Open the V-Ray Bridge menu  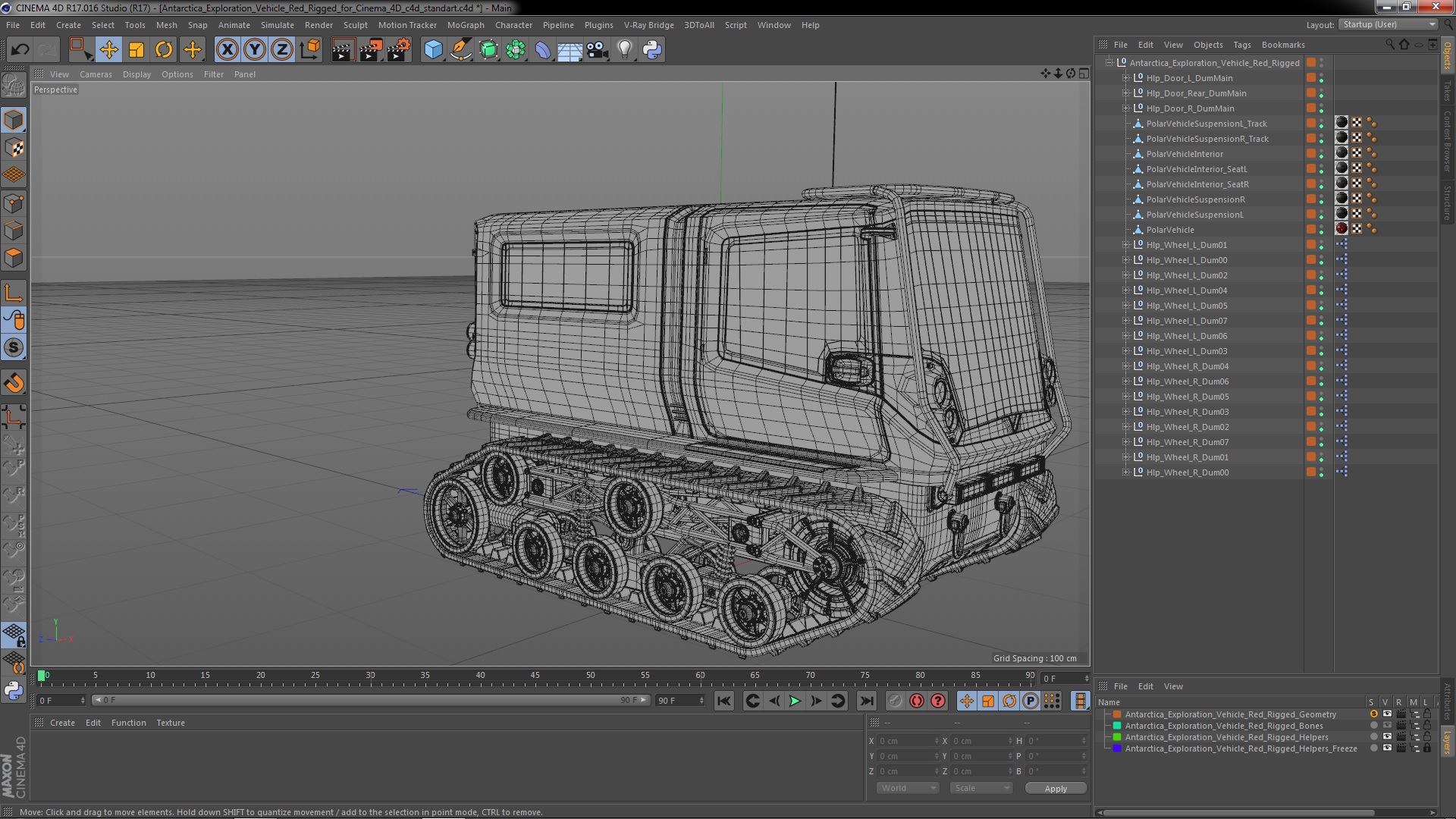[x=648, y=25]
